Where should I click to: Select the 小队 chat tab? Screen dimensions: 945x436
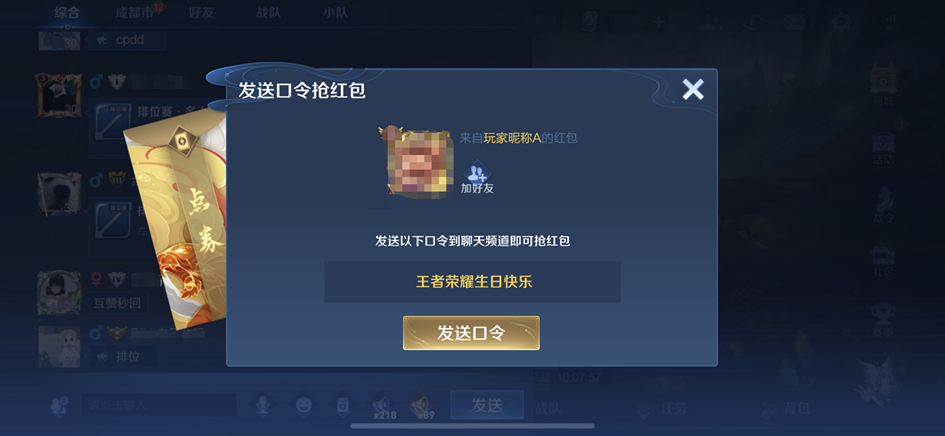pos(336,13)
